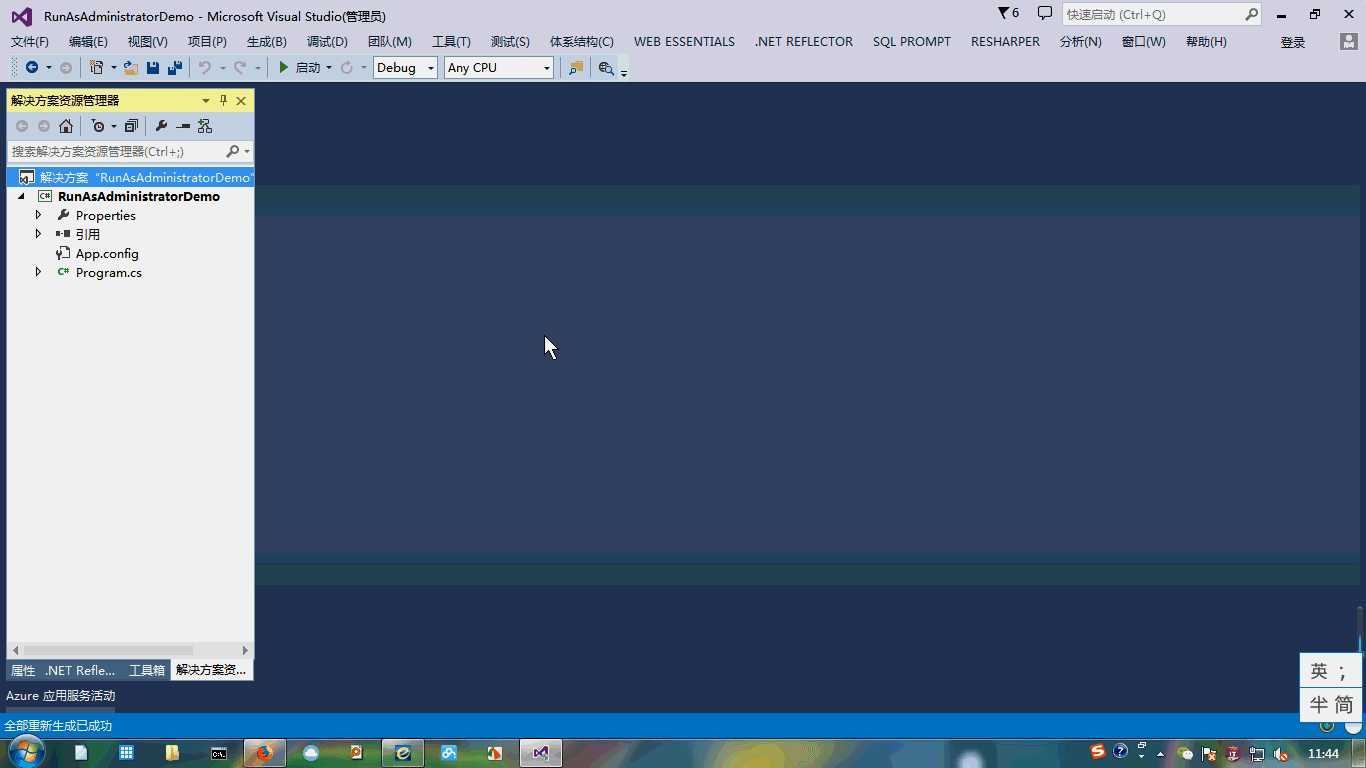
Task: Click the Sogou input method tray icon
Action: 1098,752
